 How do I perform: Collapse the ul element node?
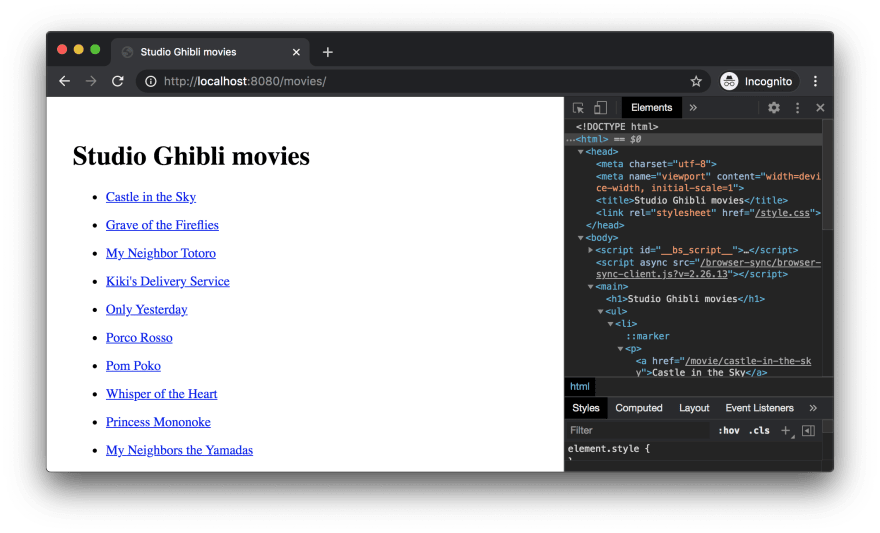(x=601, y=311)
